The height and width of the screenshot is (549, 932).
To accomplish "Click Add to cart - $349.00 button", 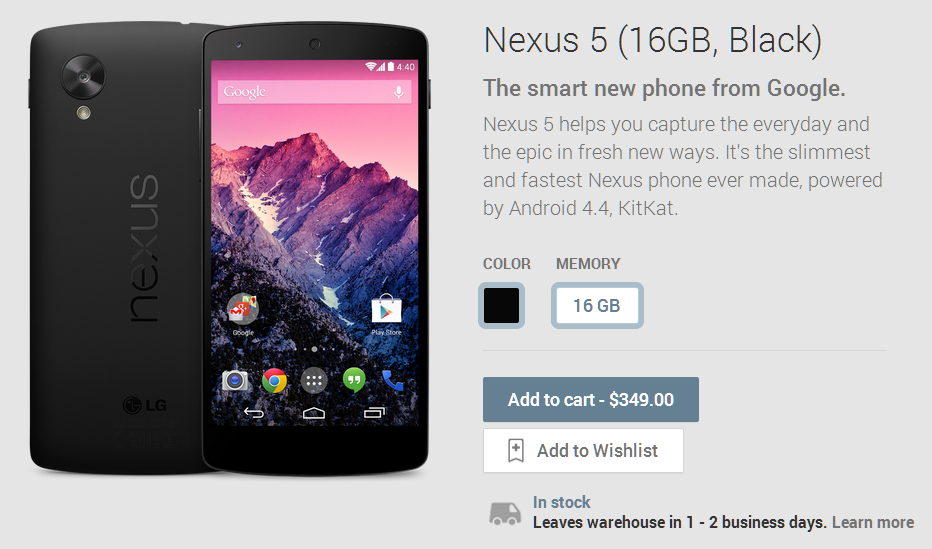I will (590, 399).
